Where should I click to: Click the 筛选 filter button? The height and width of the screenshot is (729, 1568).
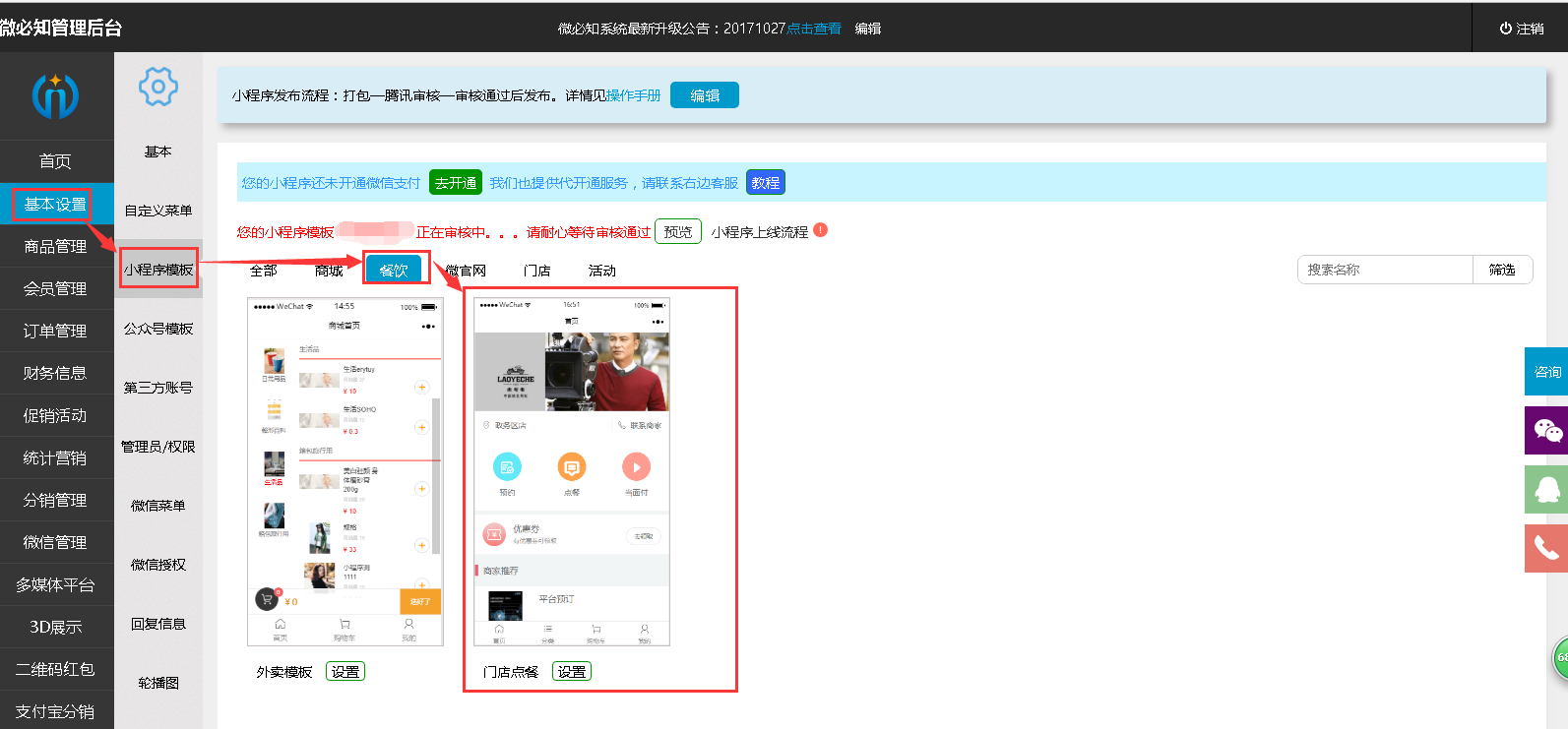point(1502,270)
